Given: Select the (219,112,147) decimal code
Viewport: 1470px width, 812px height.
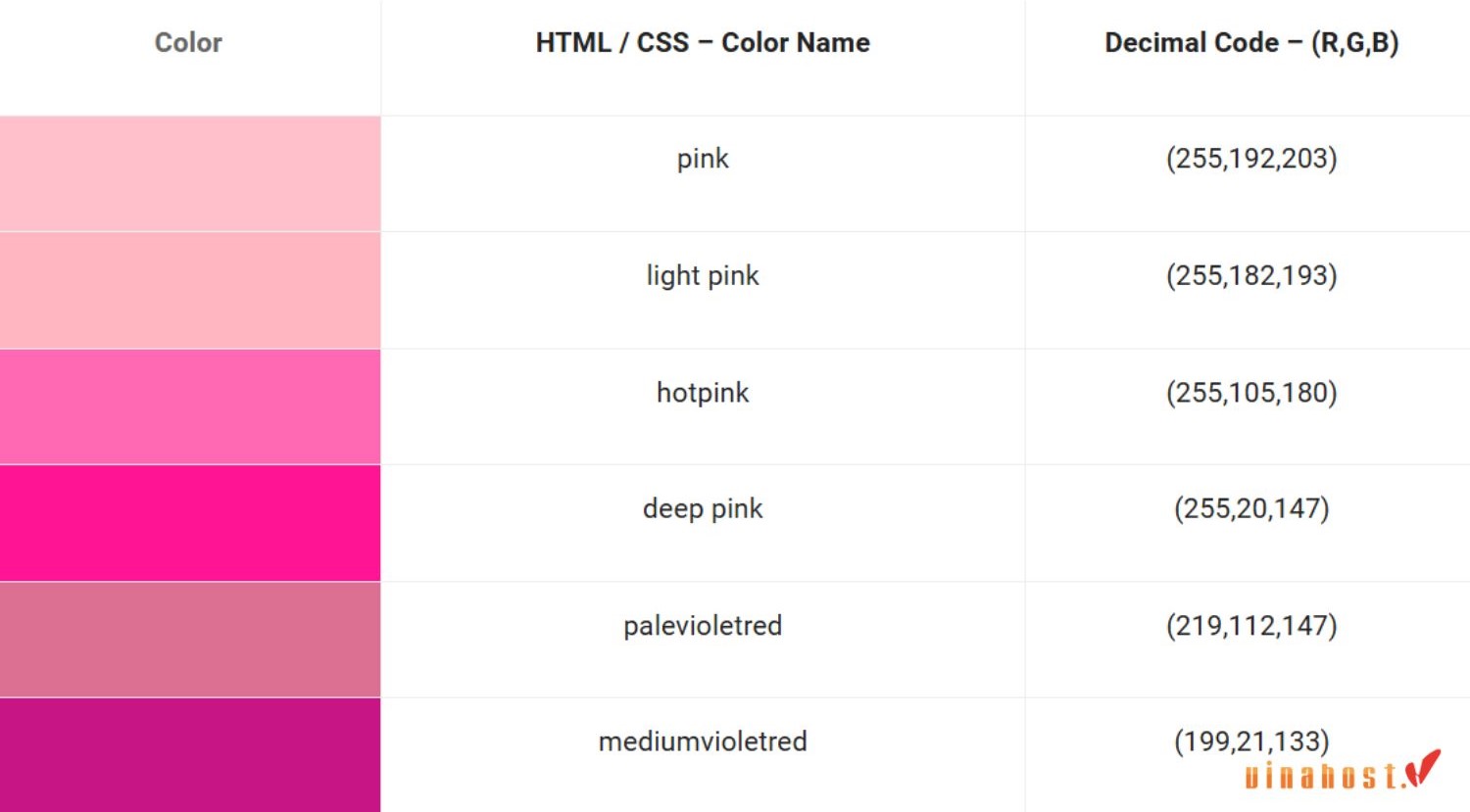Looking at the screenshot, I should (1251, 626).
